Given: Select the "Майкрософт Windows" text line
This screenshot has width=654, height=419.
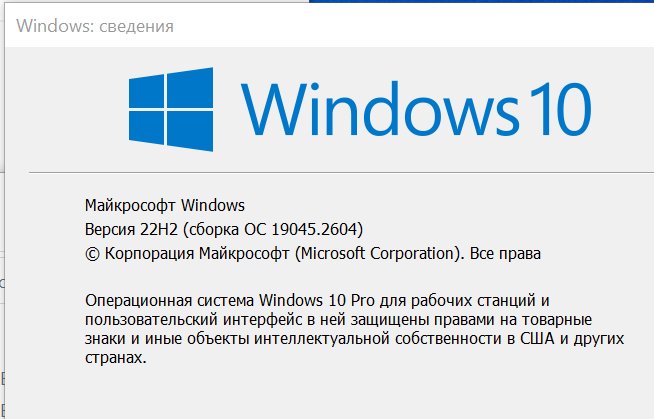Looking at the screenshot, I should [165, 206].
